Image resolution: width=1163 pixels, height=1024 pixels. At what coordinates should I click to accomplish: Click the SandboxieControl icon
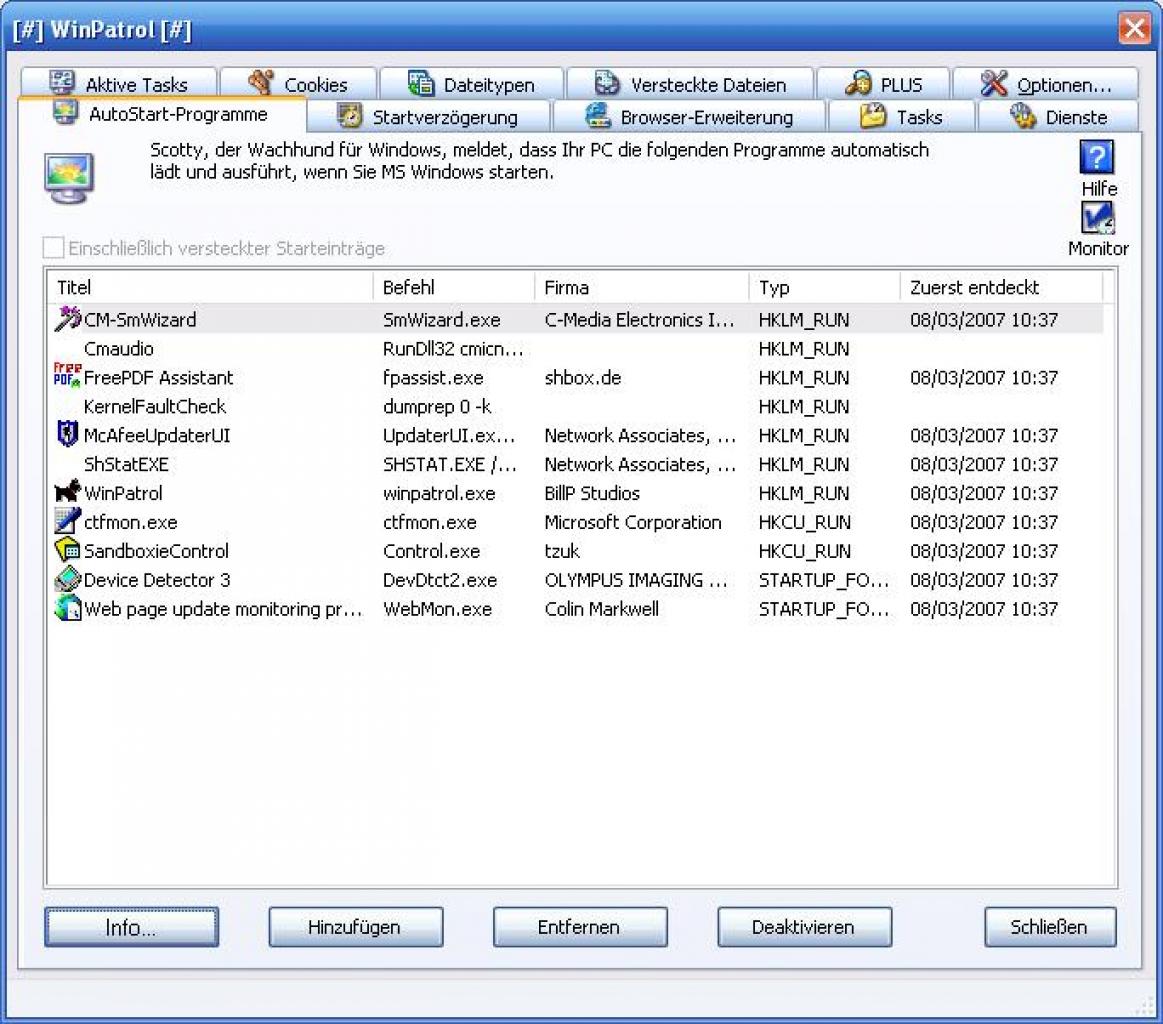(67, 549)
